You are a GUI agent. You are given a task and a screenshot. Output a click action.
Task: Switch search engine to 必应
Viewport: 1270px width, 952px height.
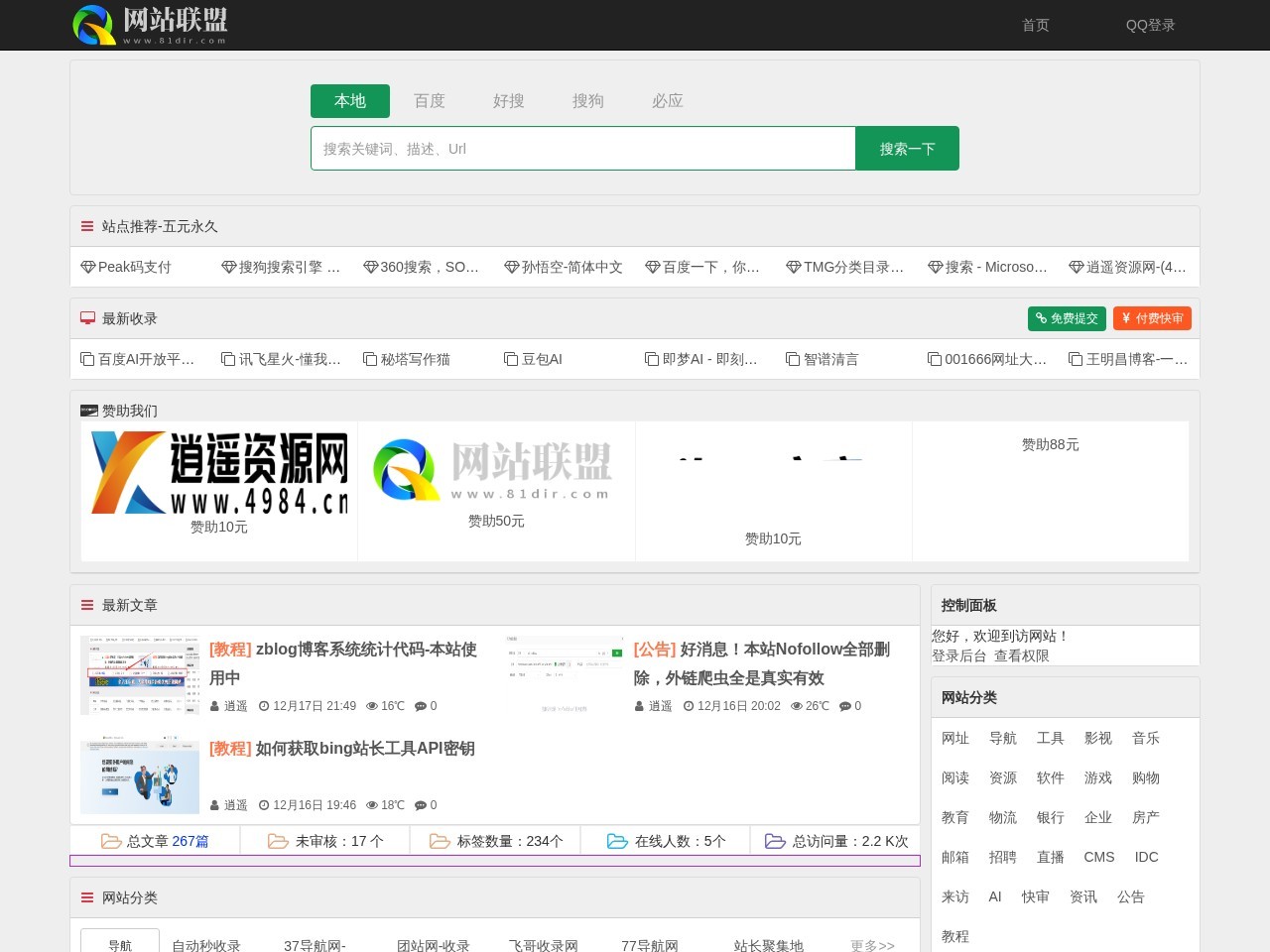click(667, 100)
